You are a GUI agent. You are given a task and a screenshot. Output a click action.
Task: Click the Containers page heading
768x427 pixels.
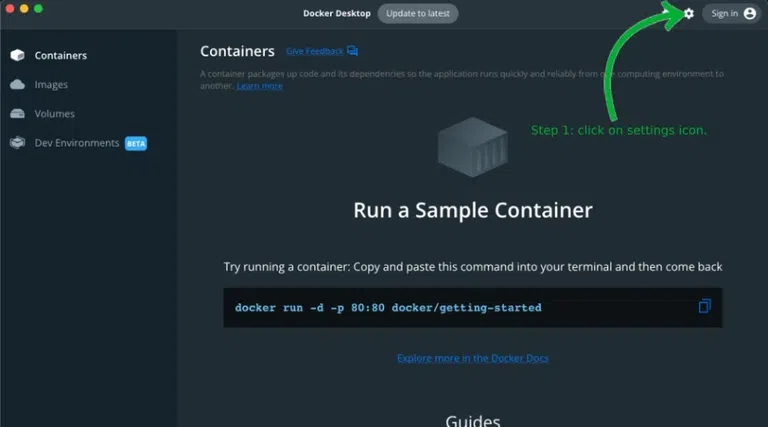point(237,51)
